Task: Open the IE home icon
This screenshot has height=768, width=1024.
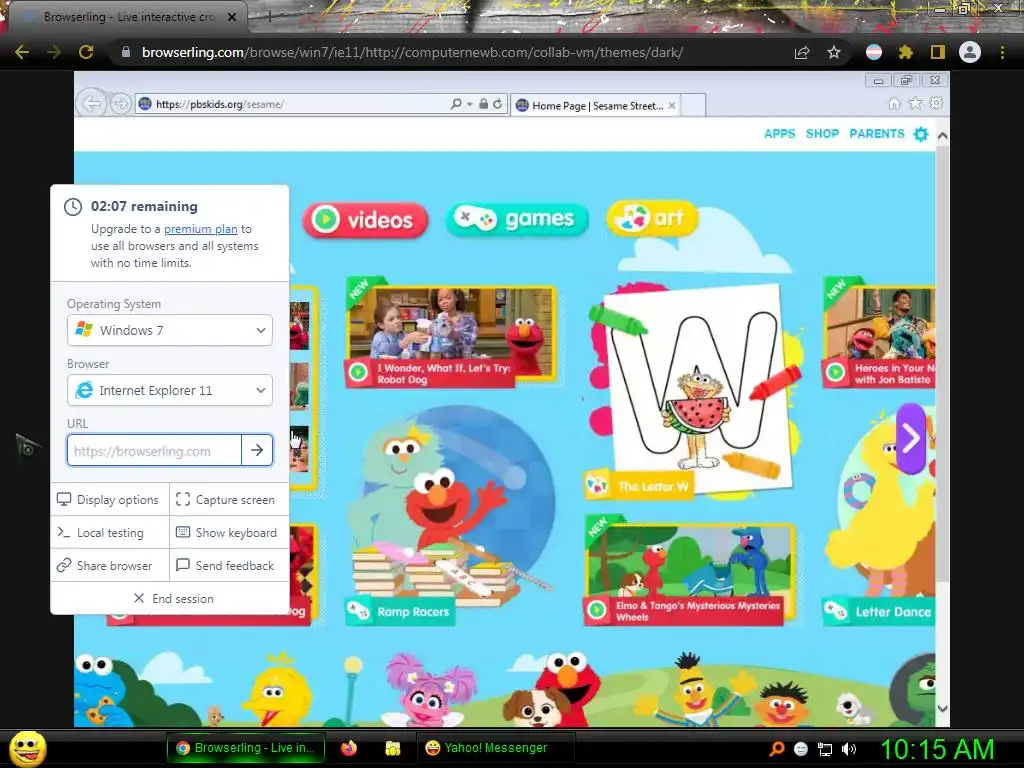Action: (x=895, y=103)
